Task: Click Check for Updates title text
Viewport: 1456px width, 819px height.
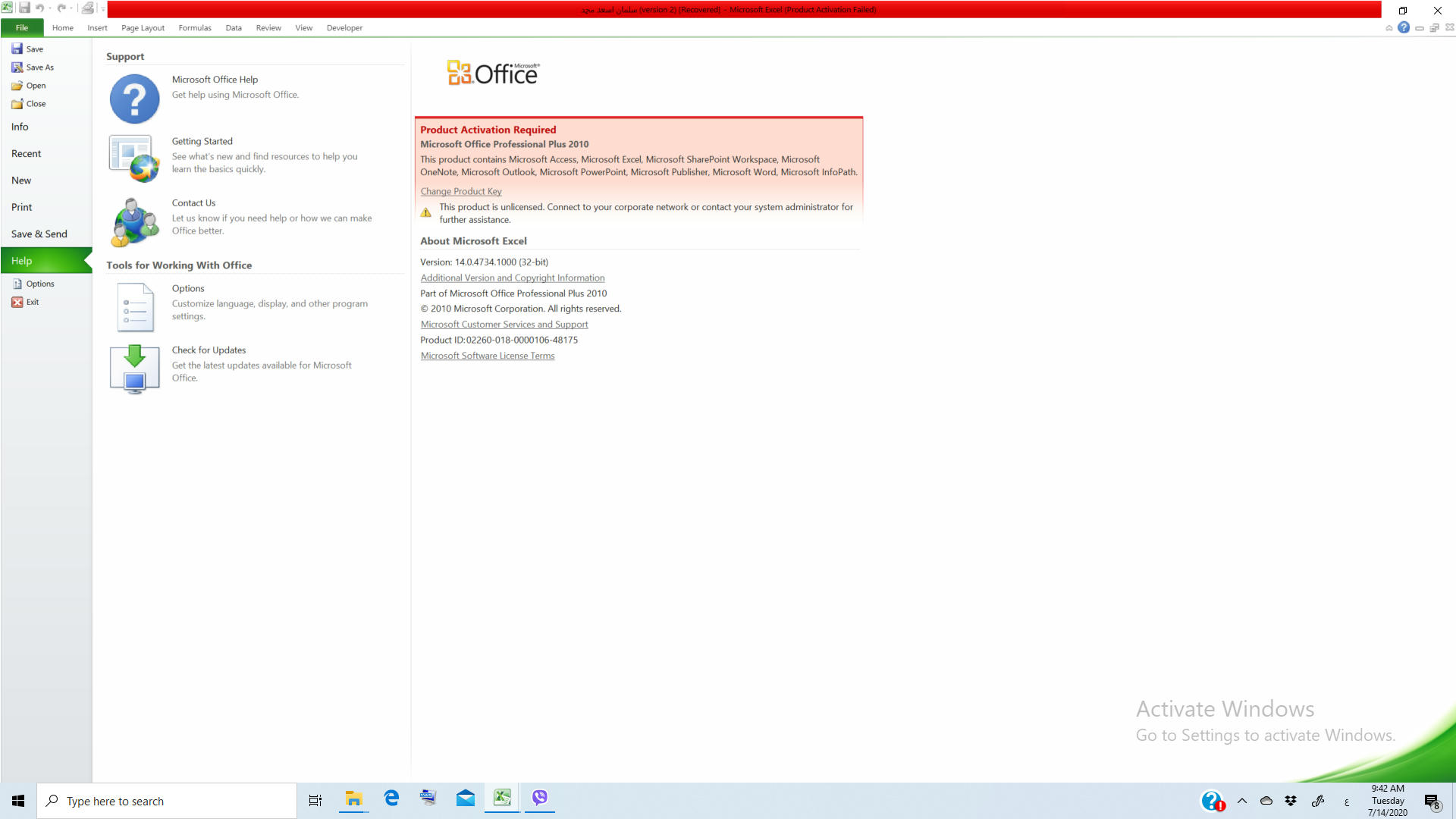Action: (209, 350)
